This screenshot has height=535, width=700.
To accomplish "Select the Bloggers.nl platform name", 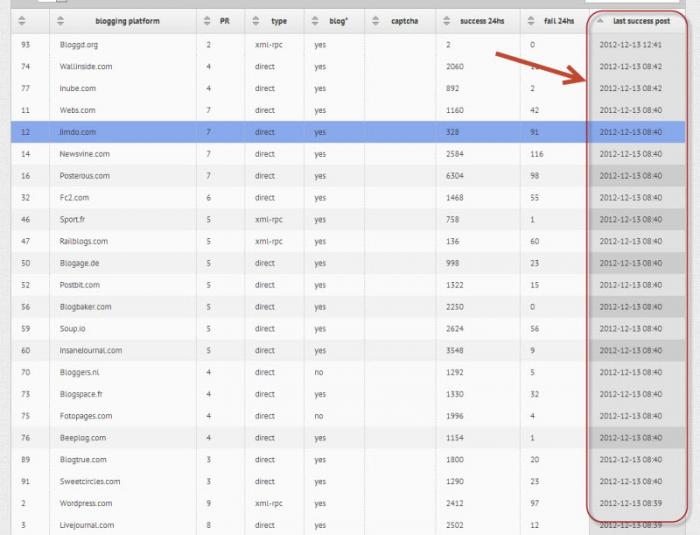I will [79, 372].
